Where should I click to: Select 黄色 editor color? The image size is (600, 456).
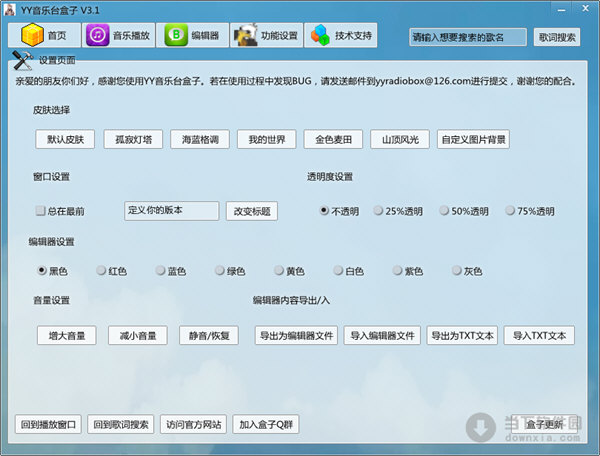[290, 271]
